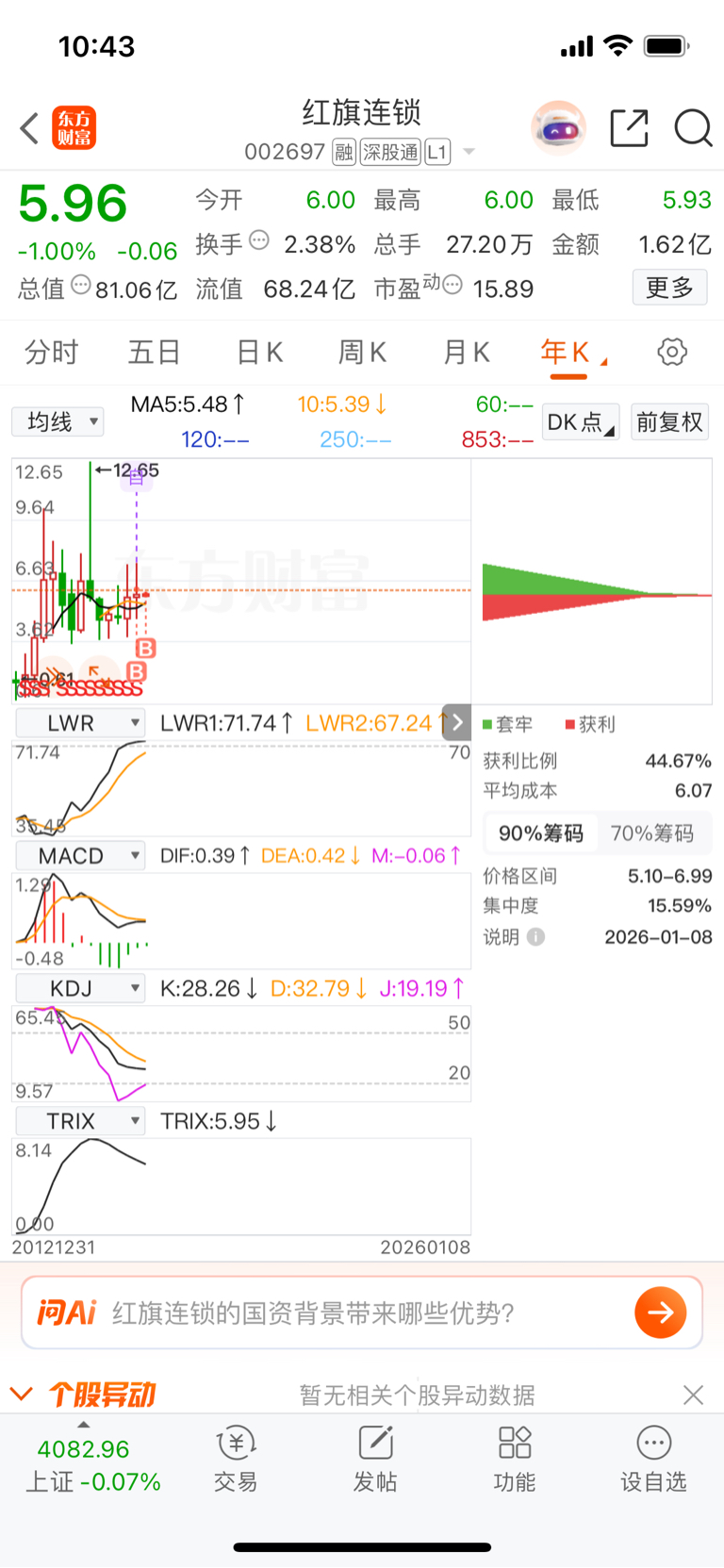Tap the 市盈 info icon
This screenshot has height=1568, width=724.
[x=452, y=284]
